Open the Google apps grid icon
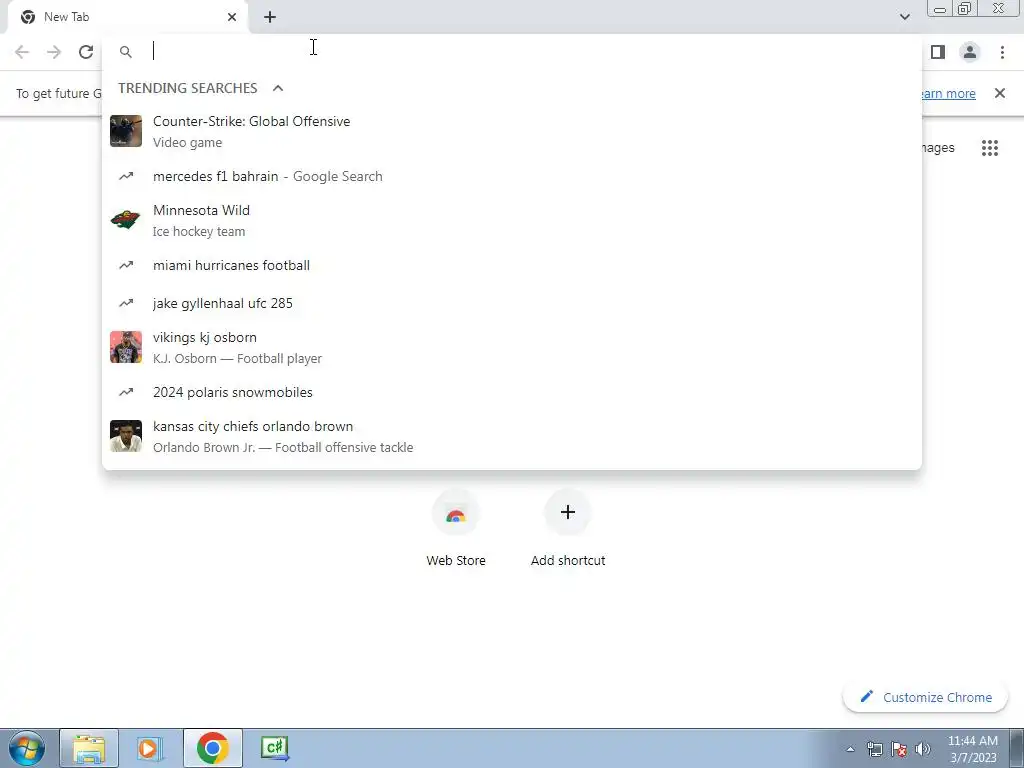Image resolution: width=1024 pixels, height=768 pixels. point(990,148)
